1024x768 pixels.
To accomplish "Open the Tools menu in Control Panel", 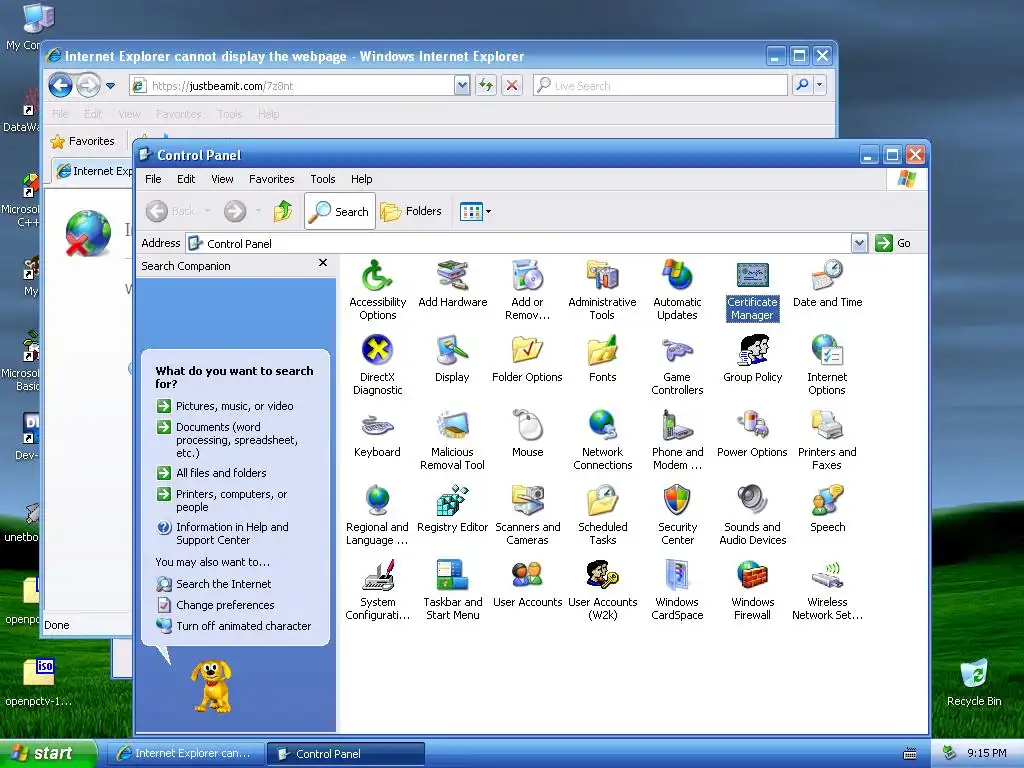I will click(x=323, y=179).
